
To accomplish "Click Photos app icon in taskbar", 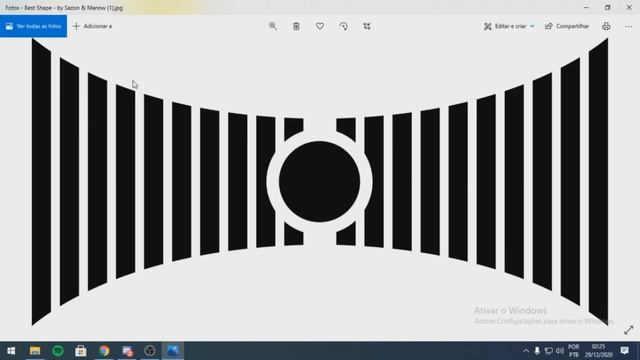I will pos(173,351).
